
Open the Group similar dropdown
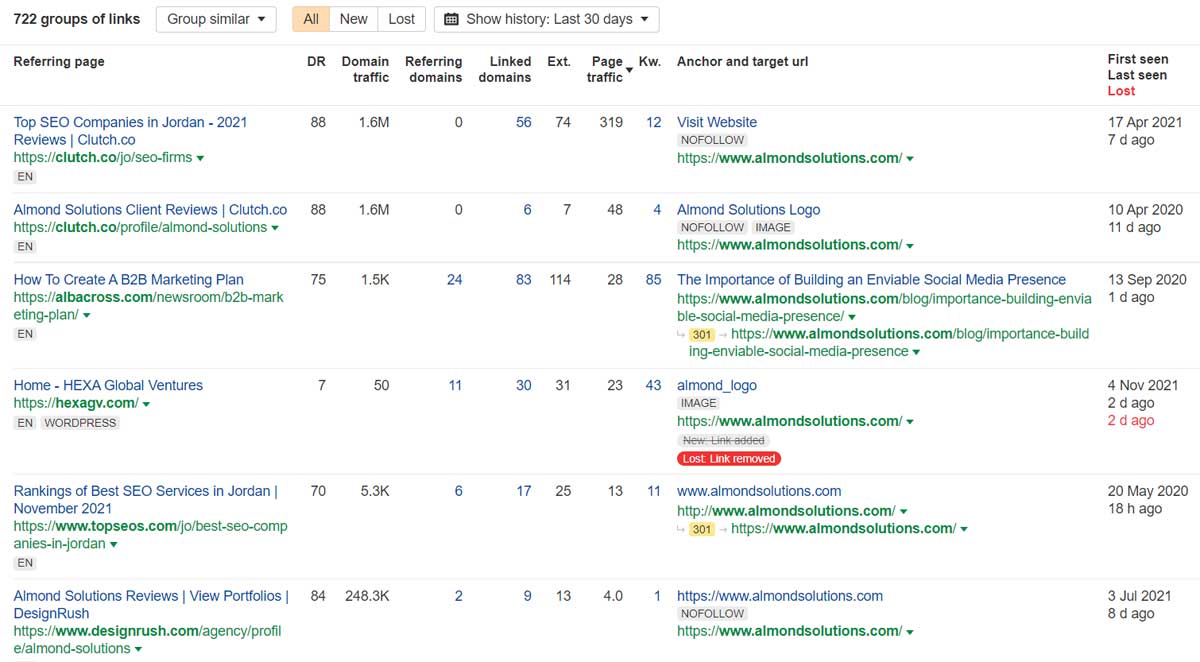point(216,19)
